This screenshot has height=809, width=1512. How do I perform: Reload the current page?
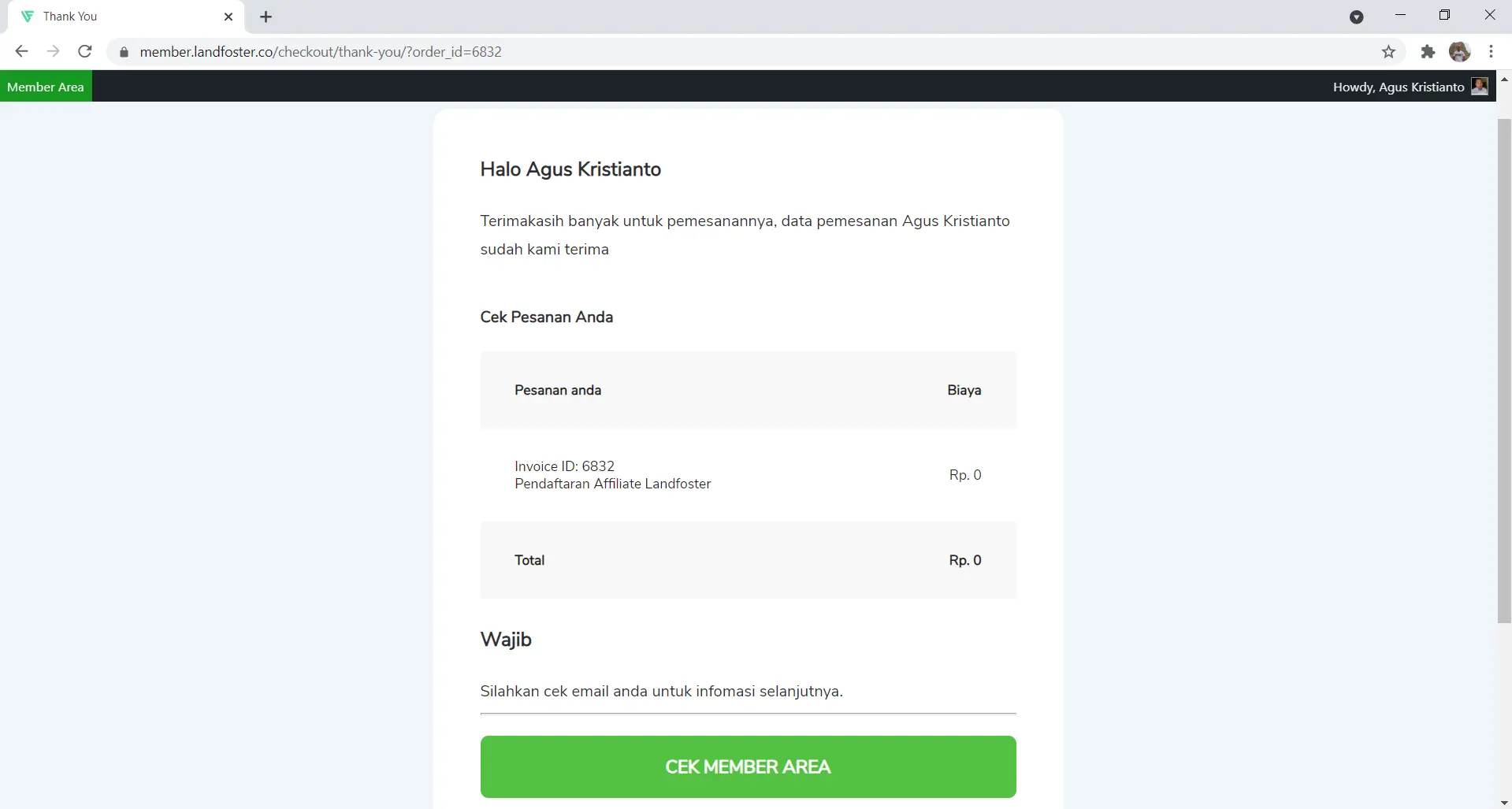pyautogui.click(x=85, y=52)
